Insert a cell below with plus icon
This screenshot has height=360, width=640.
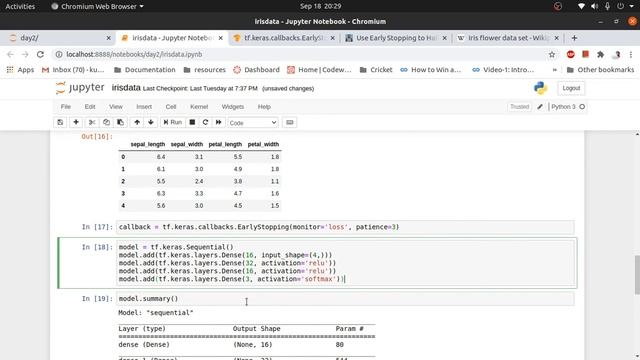pos(76,122)
